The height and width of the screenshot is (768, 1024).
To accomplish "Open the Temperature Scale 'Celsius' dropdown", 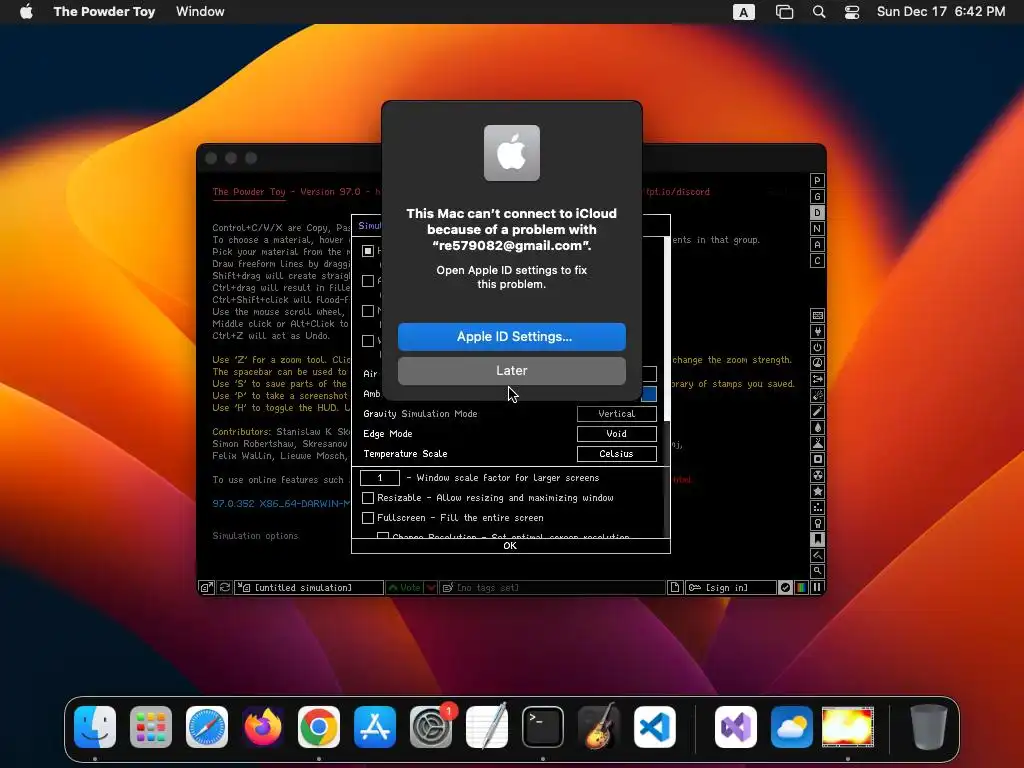I will coord(616,454).
